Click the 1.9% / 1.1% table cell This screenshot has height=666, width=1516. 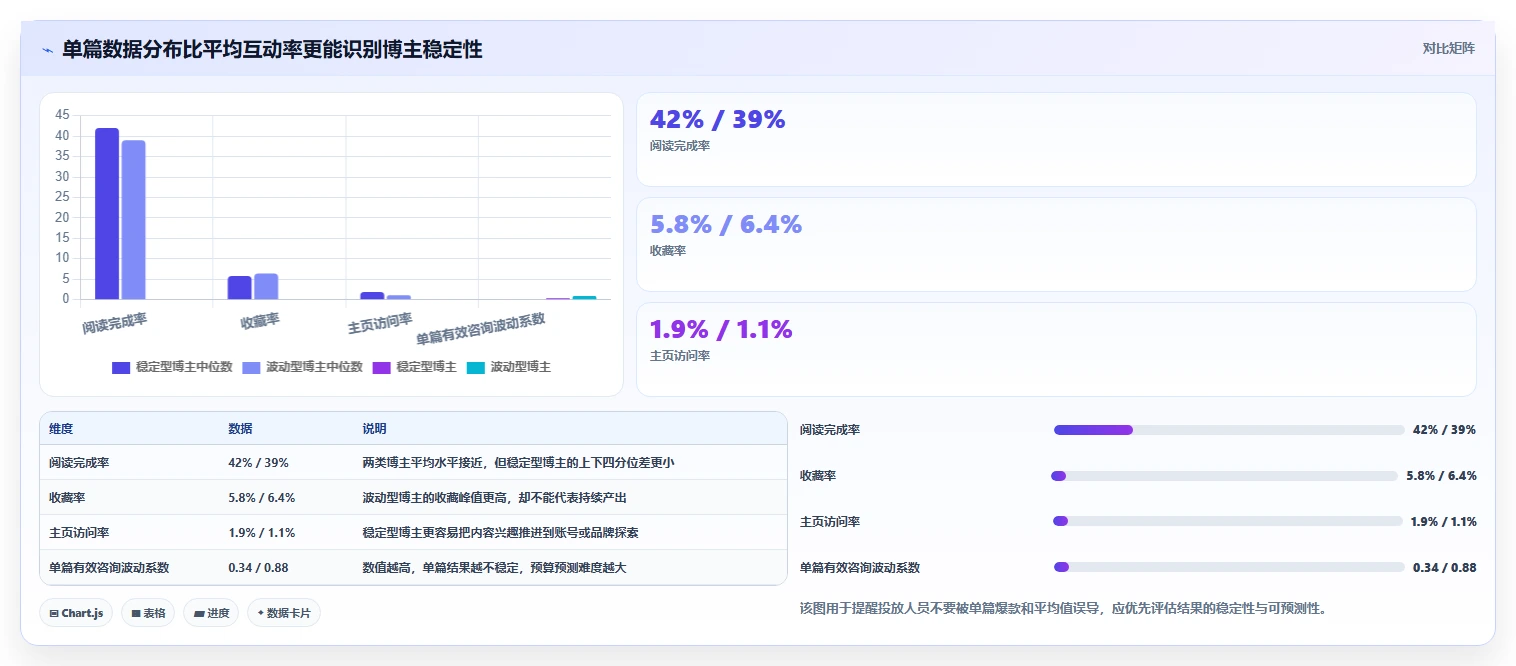(x=261, y=533)
